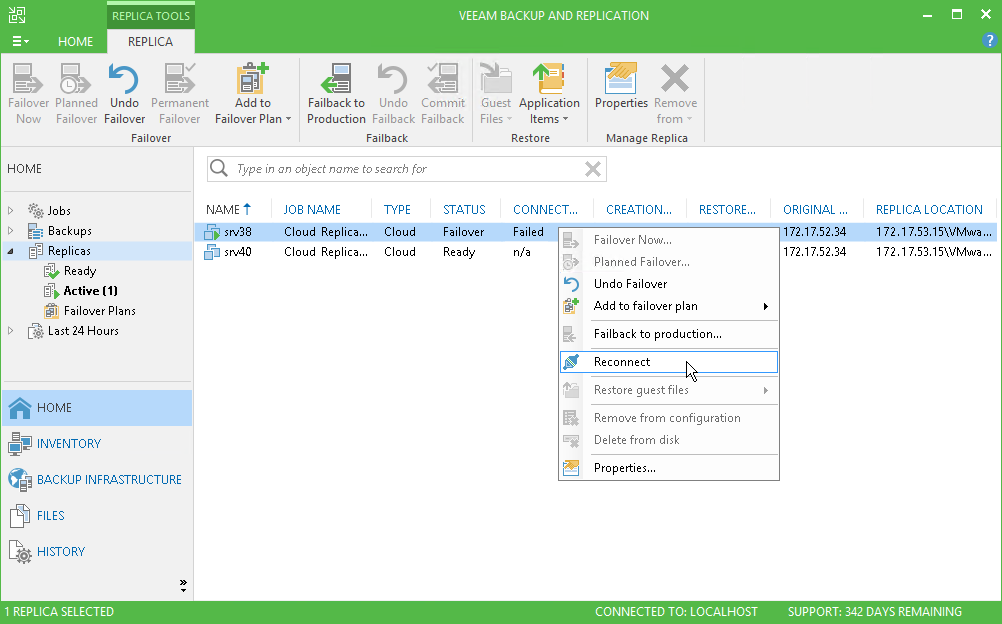Sort by the REPLICA LOCATION column header

coord(929,209)
